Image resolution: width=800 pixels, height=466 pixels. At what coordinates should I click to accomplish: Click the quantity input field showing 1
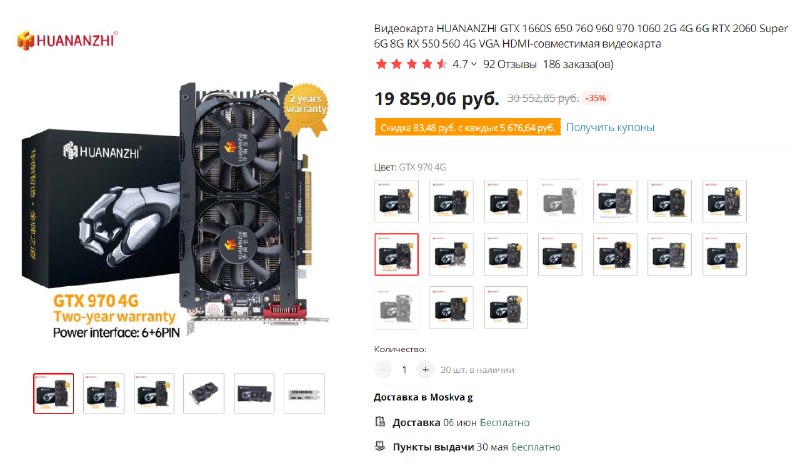point(404,369)
